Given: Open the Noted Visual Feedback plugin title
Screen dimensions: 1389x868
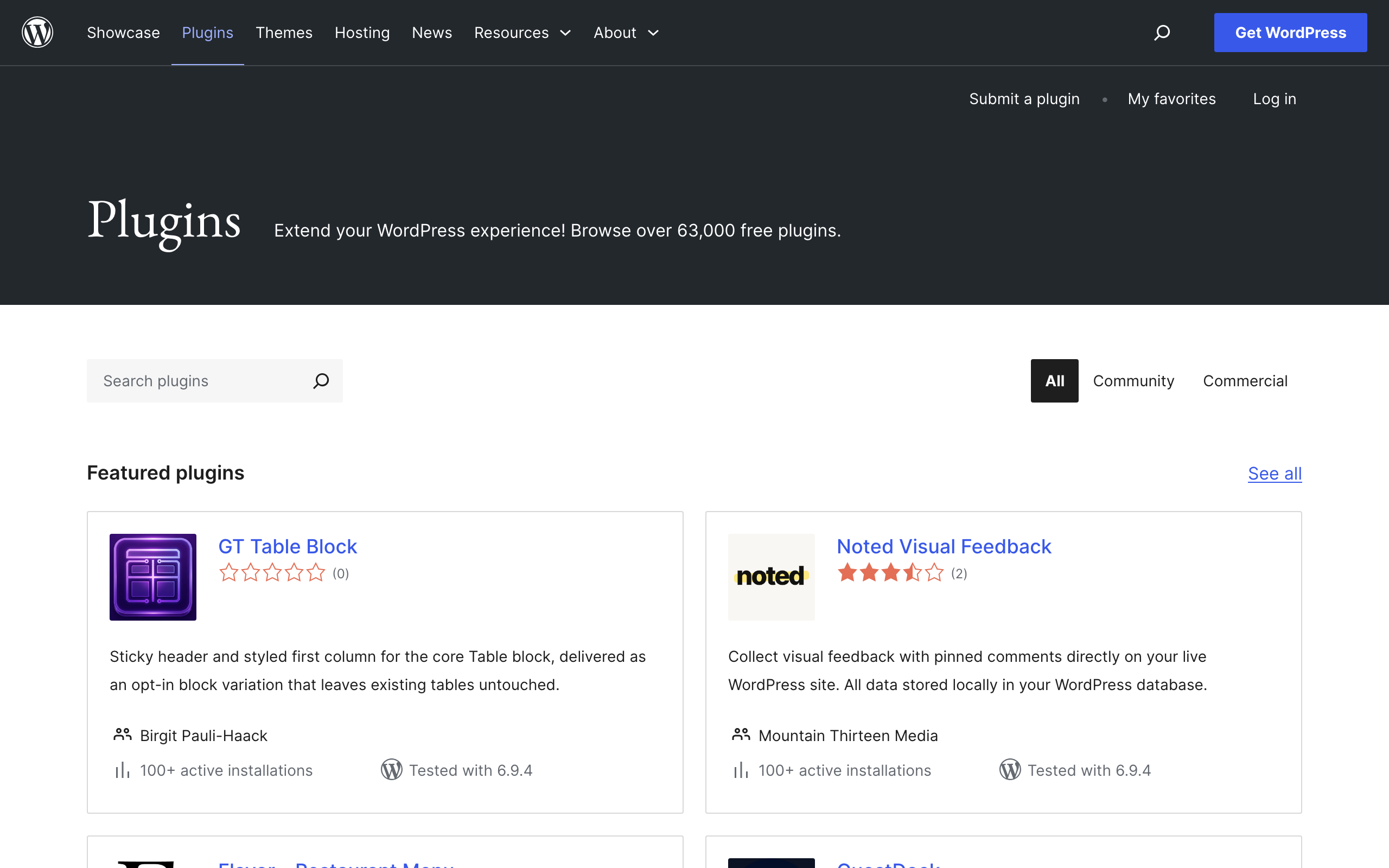Looking at the screenshot, I should pyautogui.click(x=944, y=546).
